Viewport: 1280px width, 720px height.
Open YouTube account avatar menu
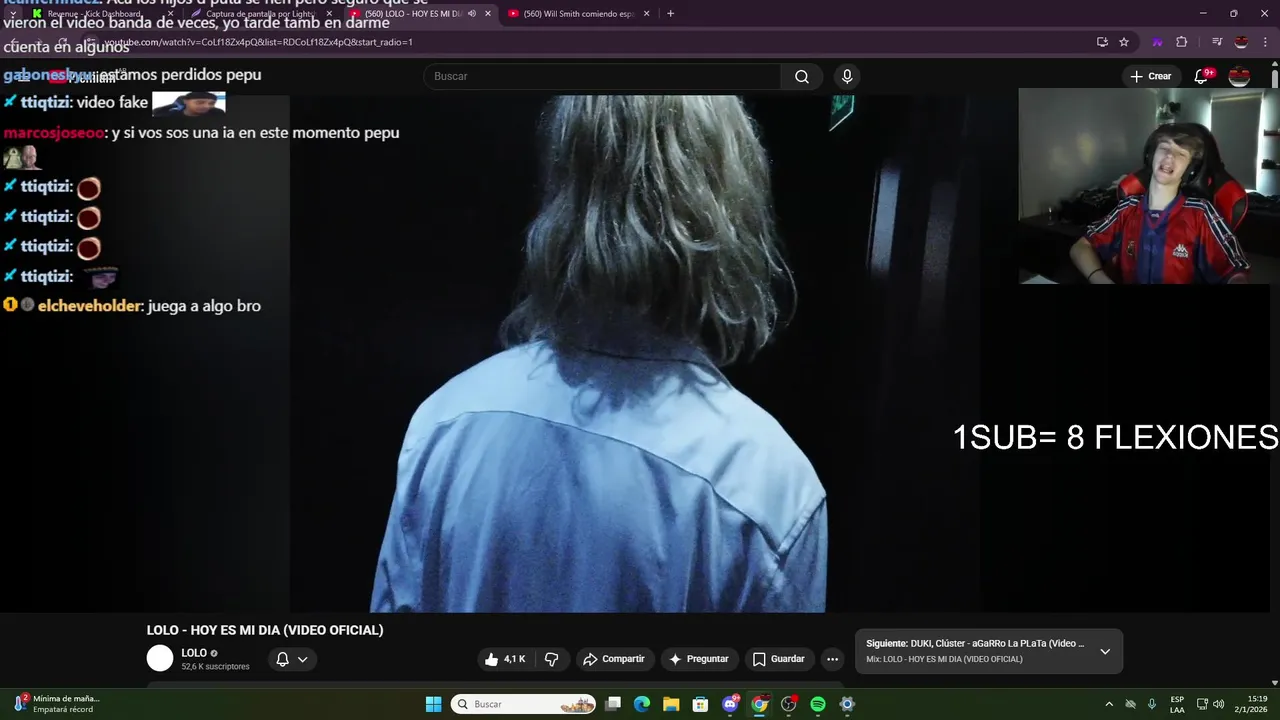[x=1239, y=76]
